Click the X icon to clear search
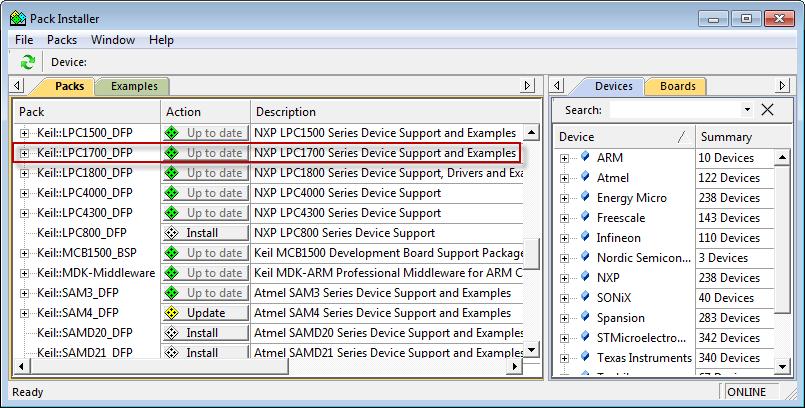This screenshot has width=805, height=408. [768, 110]
